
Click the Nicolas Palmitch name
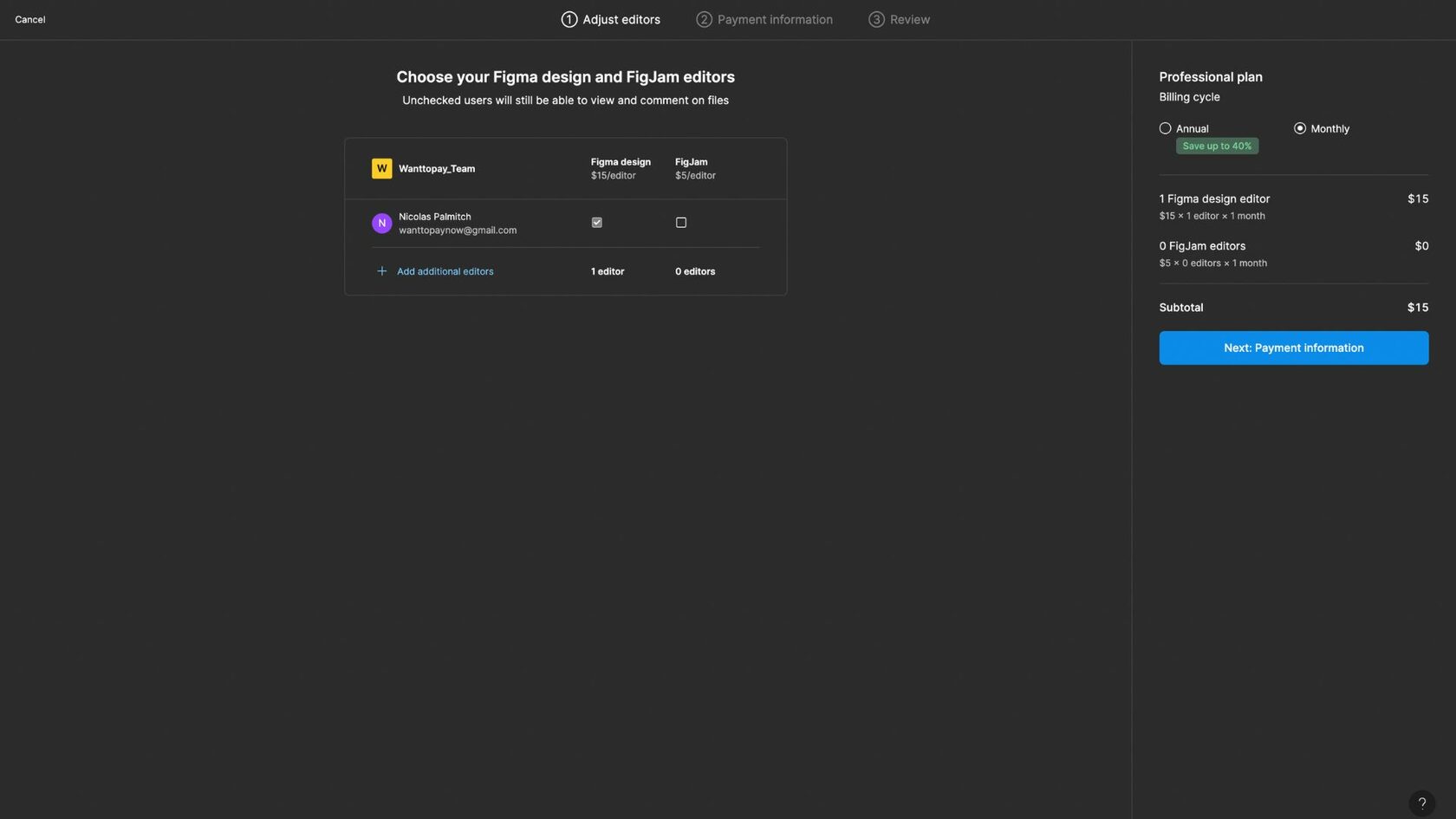pyautogui.click(x=435, y=217)
